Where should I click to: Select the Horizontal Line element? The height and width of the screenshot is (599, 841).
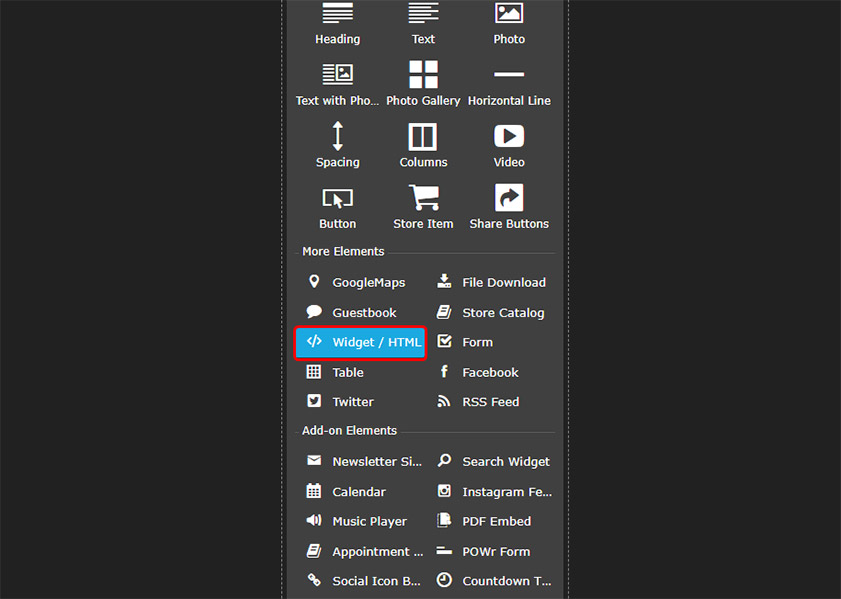pos(509,75)
